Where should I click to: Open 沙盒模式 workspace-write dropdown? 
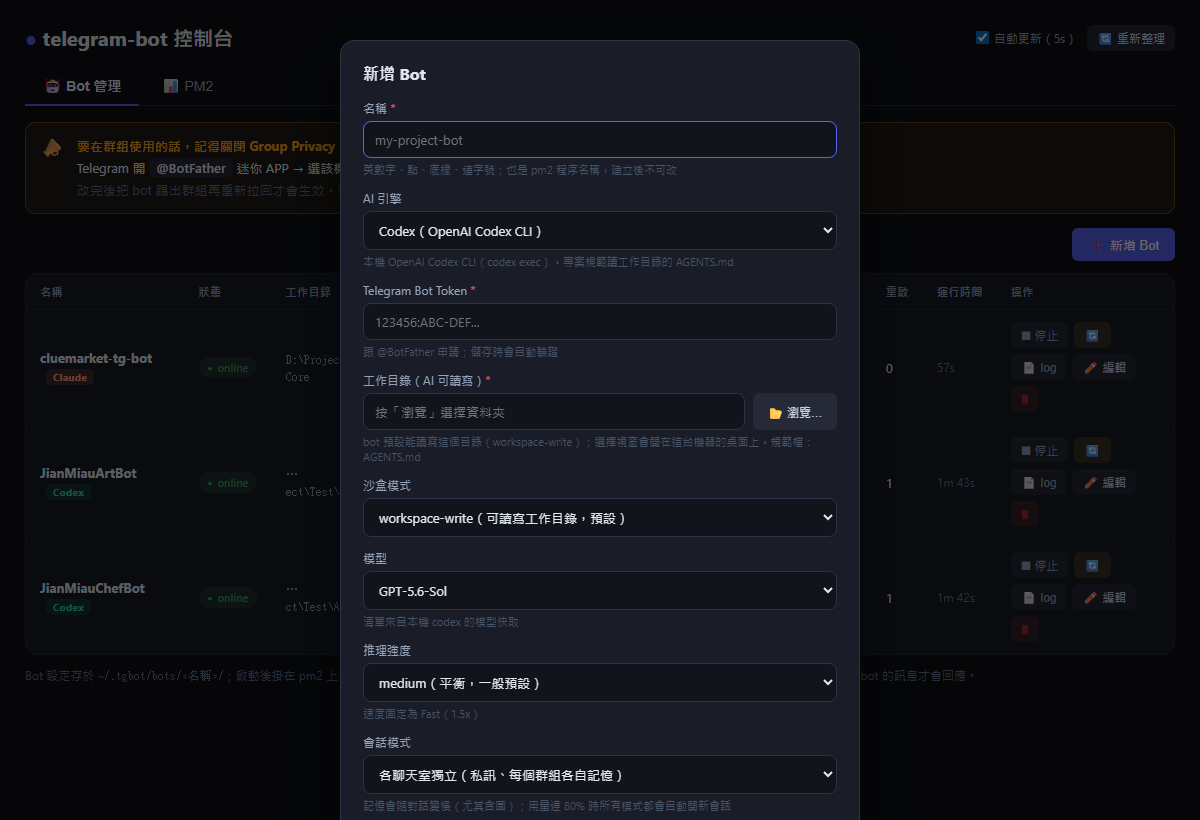[x=600, y=518]
